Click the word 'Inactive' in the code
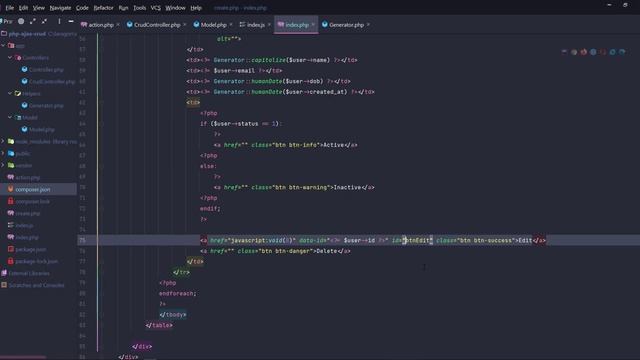 pyautogui.click(x=347, y=187)
